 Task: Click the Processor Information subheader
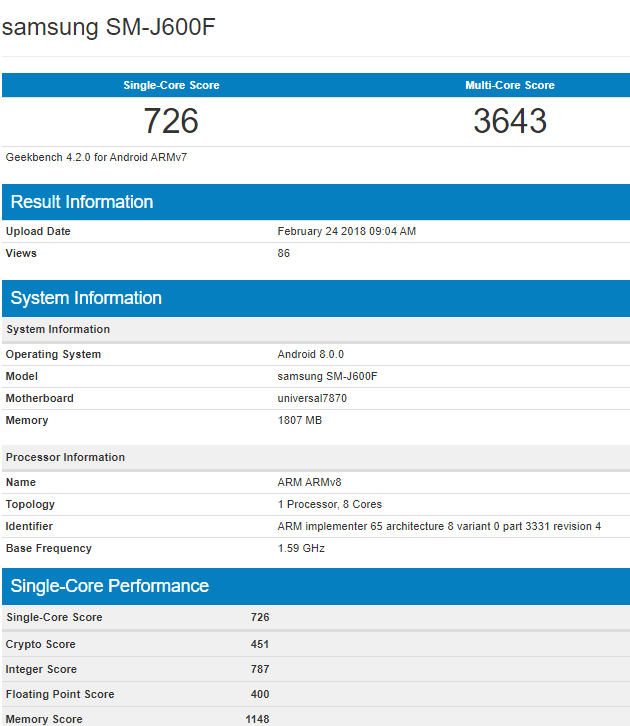[66, 457]
